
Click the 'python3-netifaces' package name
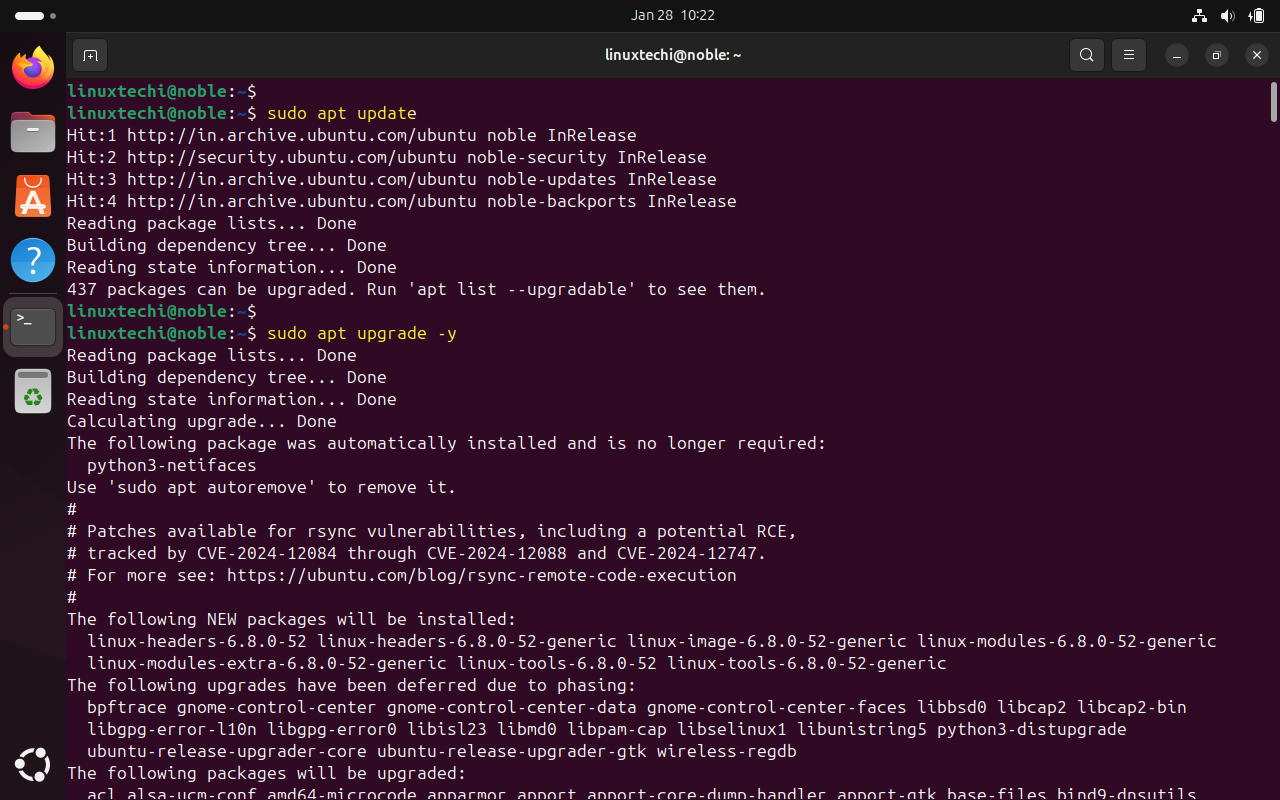tap(172, 465)
